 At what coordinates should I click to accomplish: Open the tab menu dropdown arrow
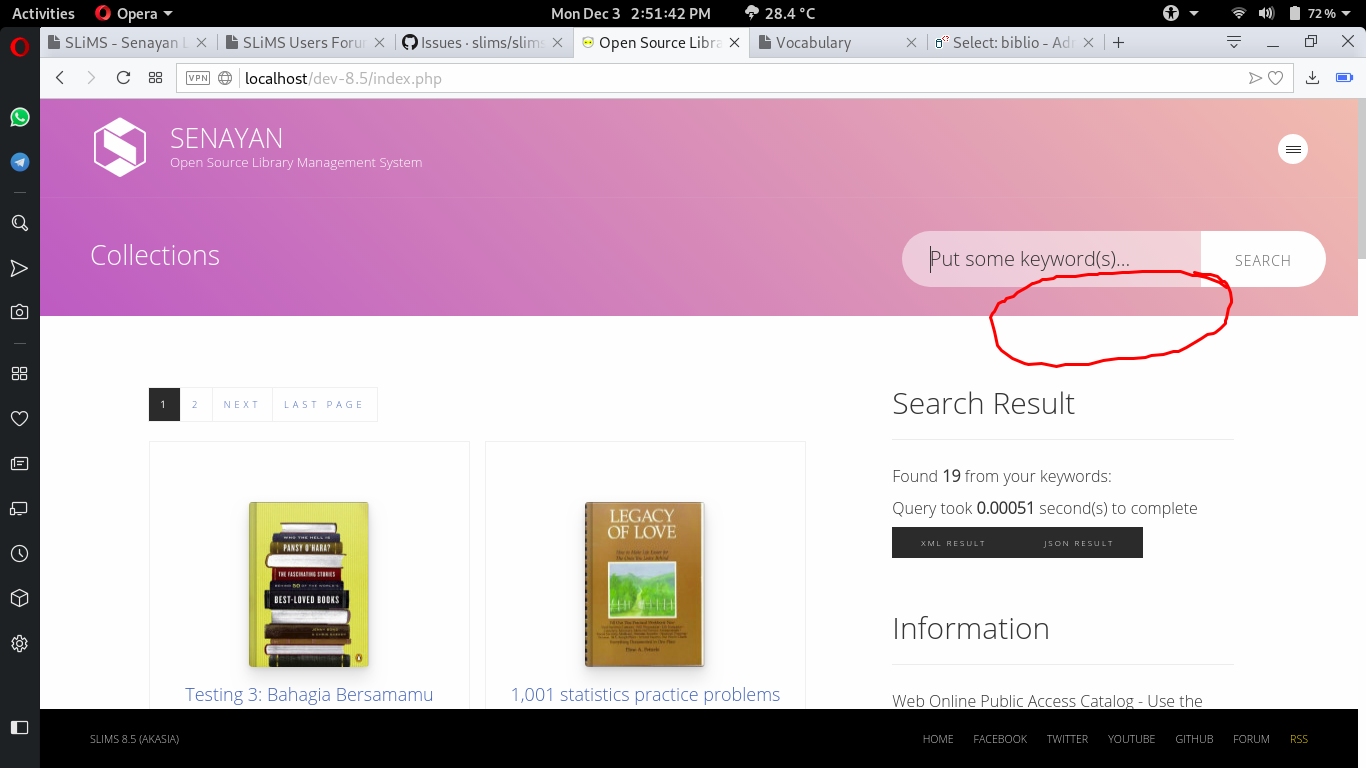[1234, 42]
